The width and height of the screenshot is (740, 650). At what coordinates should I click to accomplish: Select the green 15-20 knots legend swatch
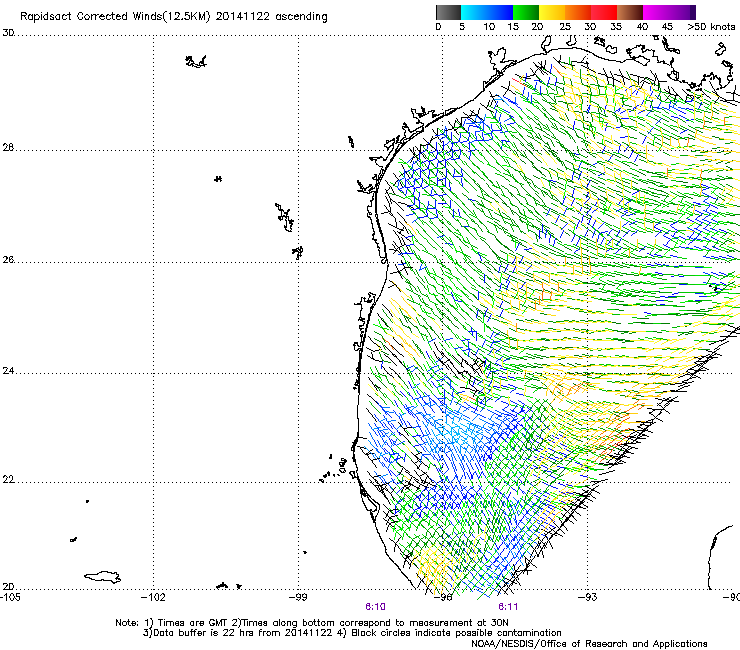pos(526,12)
